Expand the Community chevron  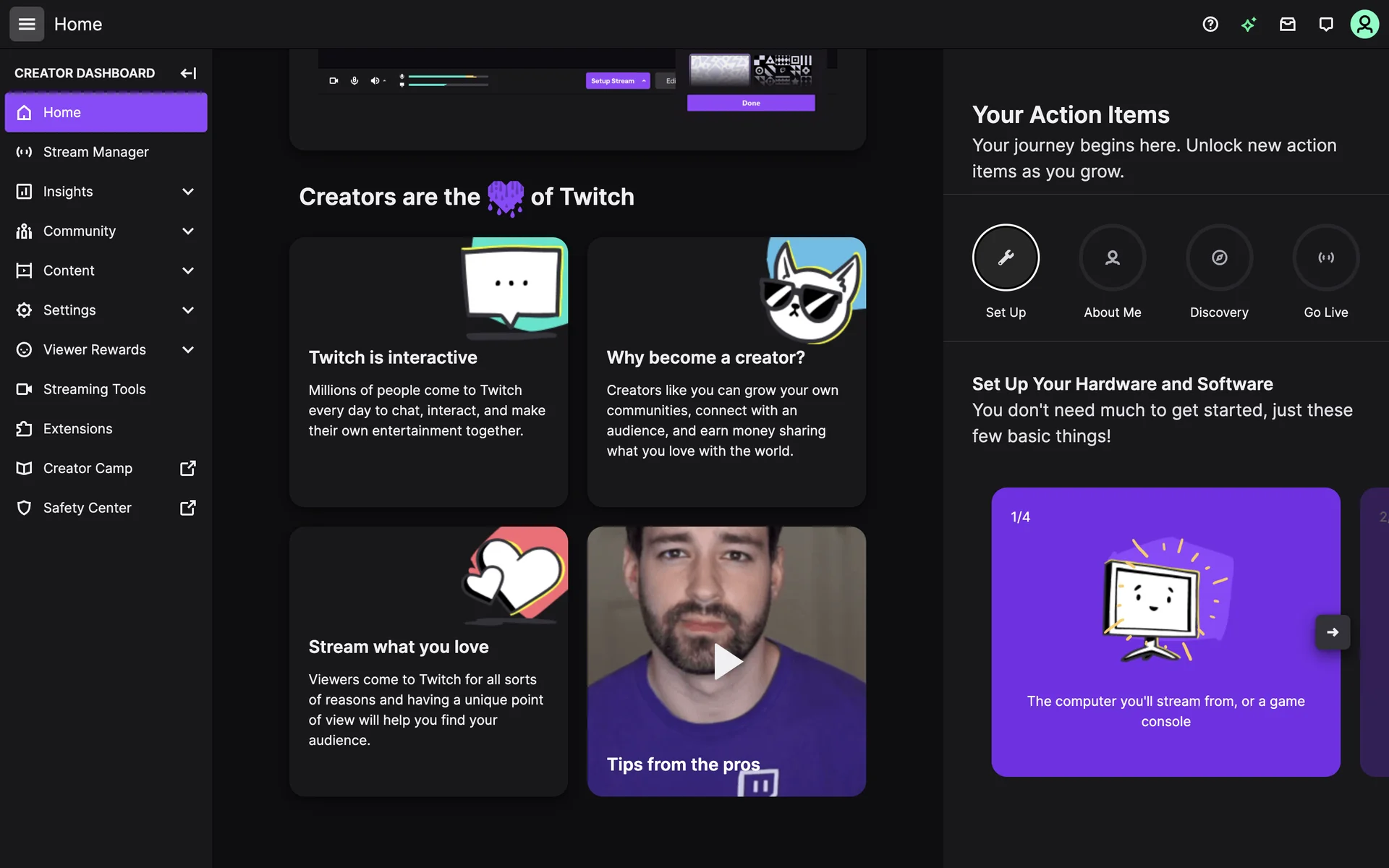pos(188,231)
